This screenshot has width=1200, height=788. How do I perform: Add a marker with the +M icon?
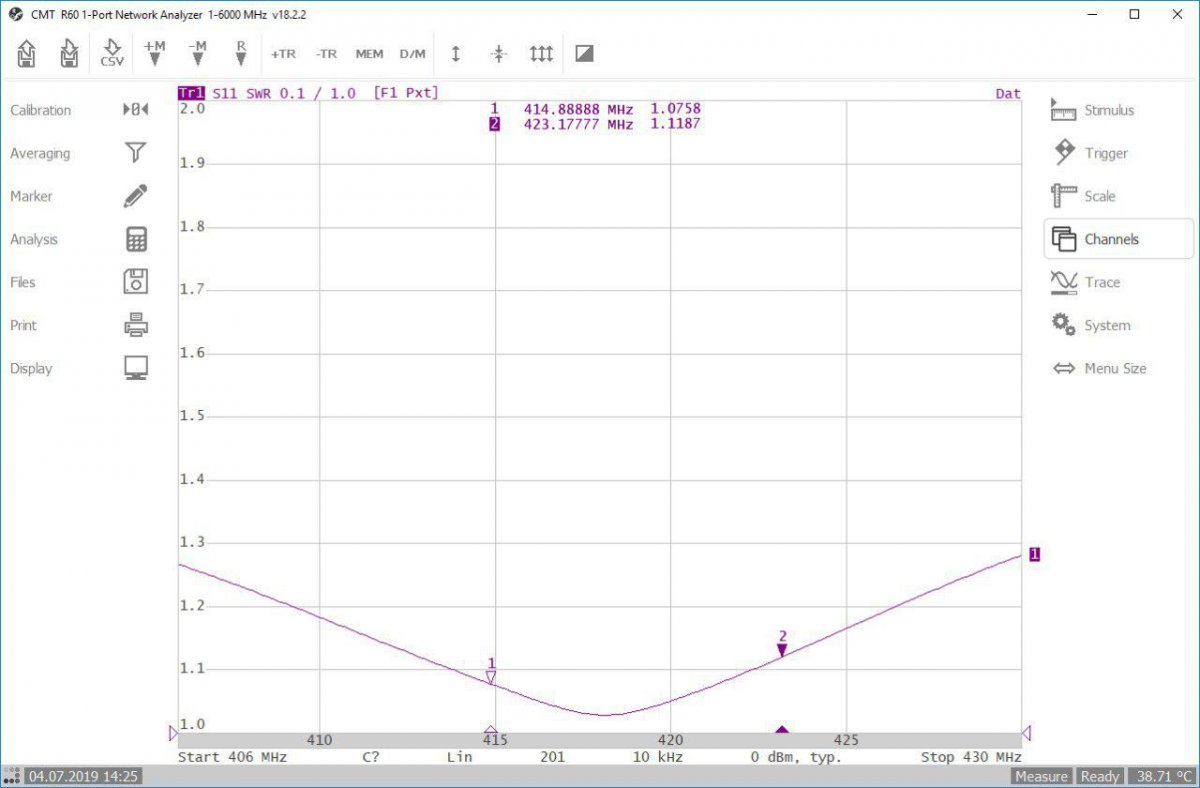(x=154, y=53)
